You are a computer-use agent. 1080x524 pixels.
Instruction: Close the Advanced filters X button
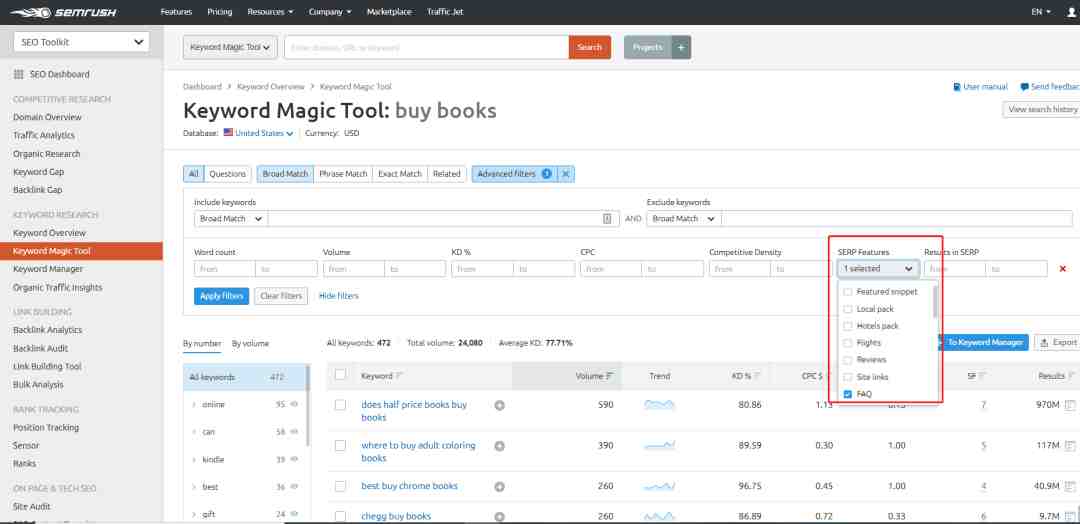[x=565, y=174]
